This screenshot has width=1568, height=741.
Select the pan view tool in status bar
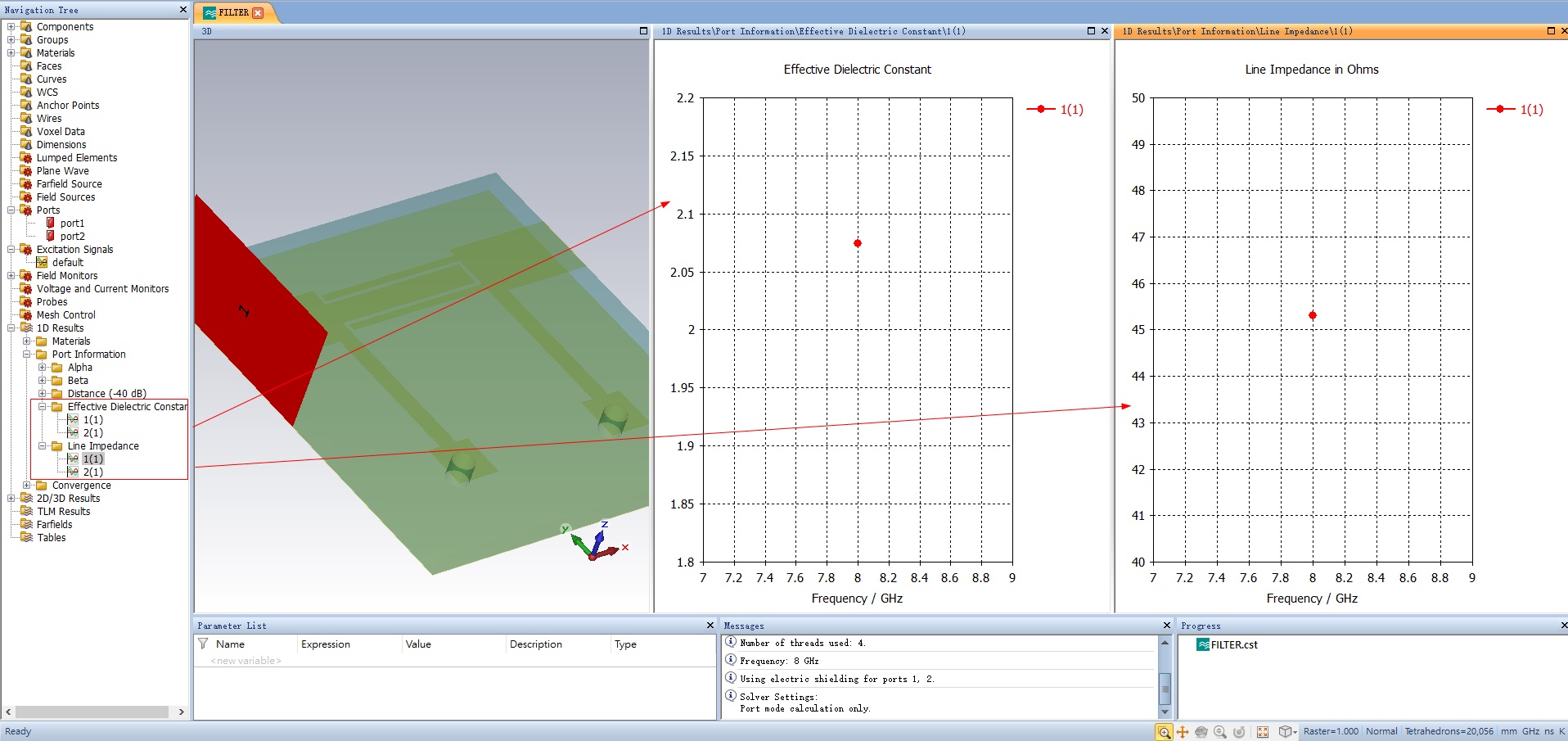(1183, 732)
